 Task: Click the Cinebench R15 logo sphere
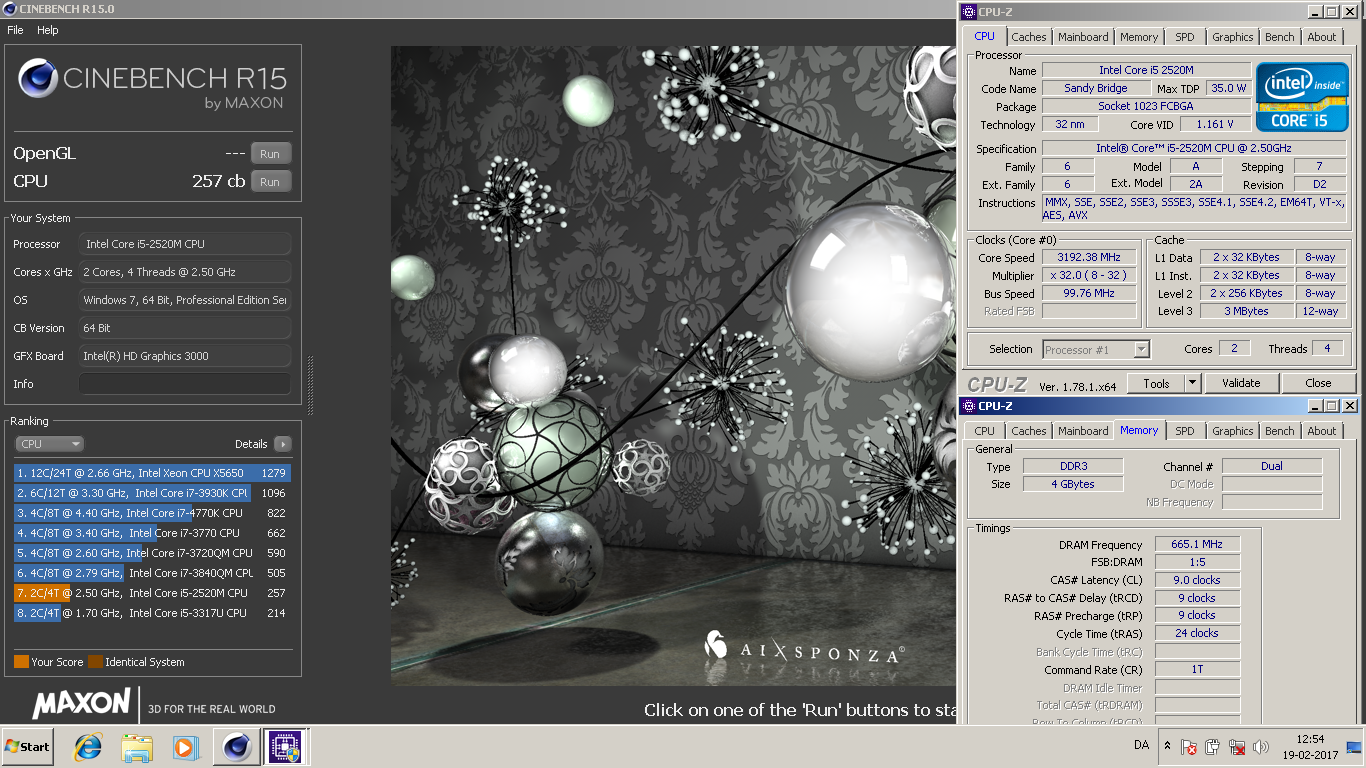pos(38,79)
